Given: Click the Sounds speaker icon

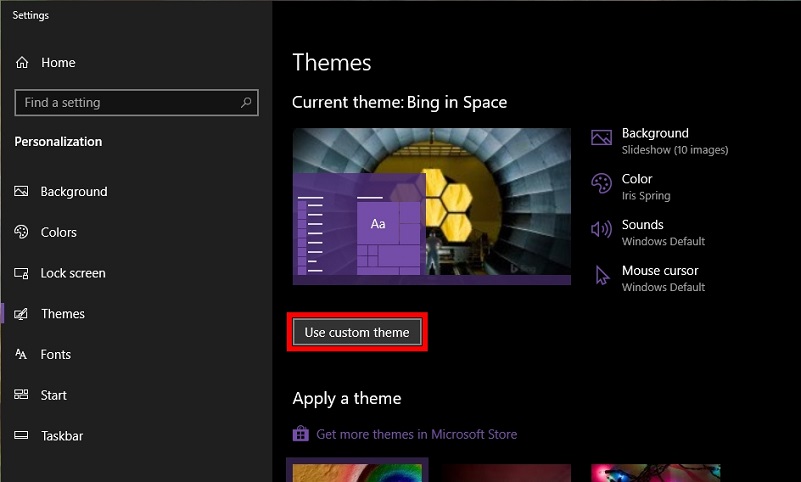Looking at the screenshot, I should 601,229.
